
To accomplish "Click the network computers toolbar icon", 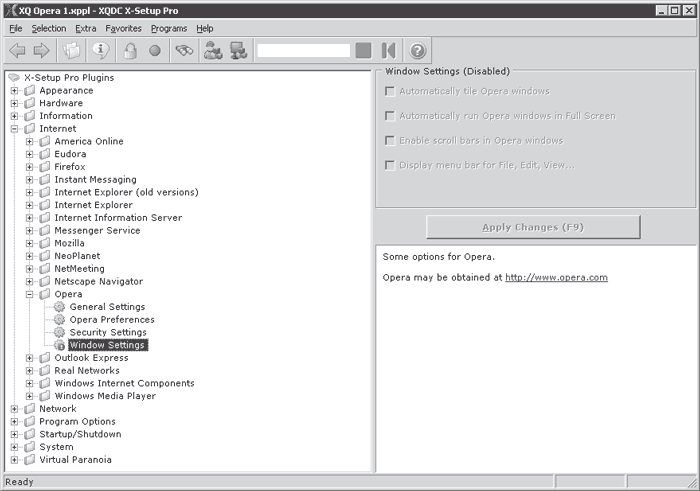I will [x=239, y=50].
